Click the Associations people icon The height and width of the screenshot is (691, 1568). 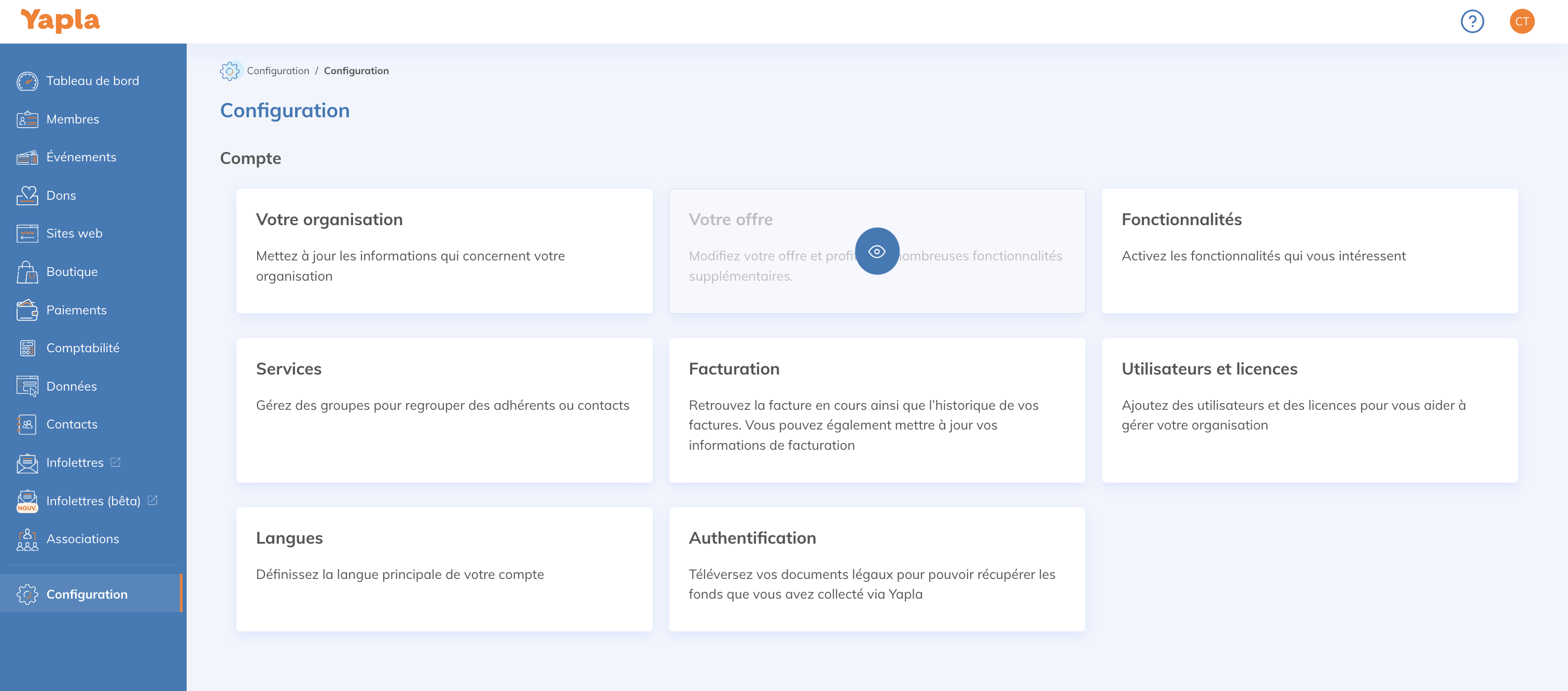pyautogui.click(x=27, y=540)
